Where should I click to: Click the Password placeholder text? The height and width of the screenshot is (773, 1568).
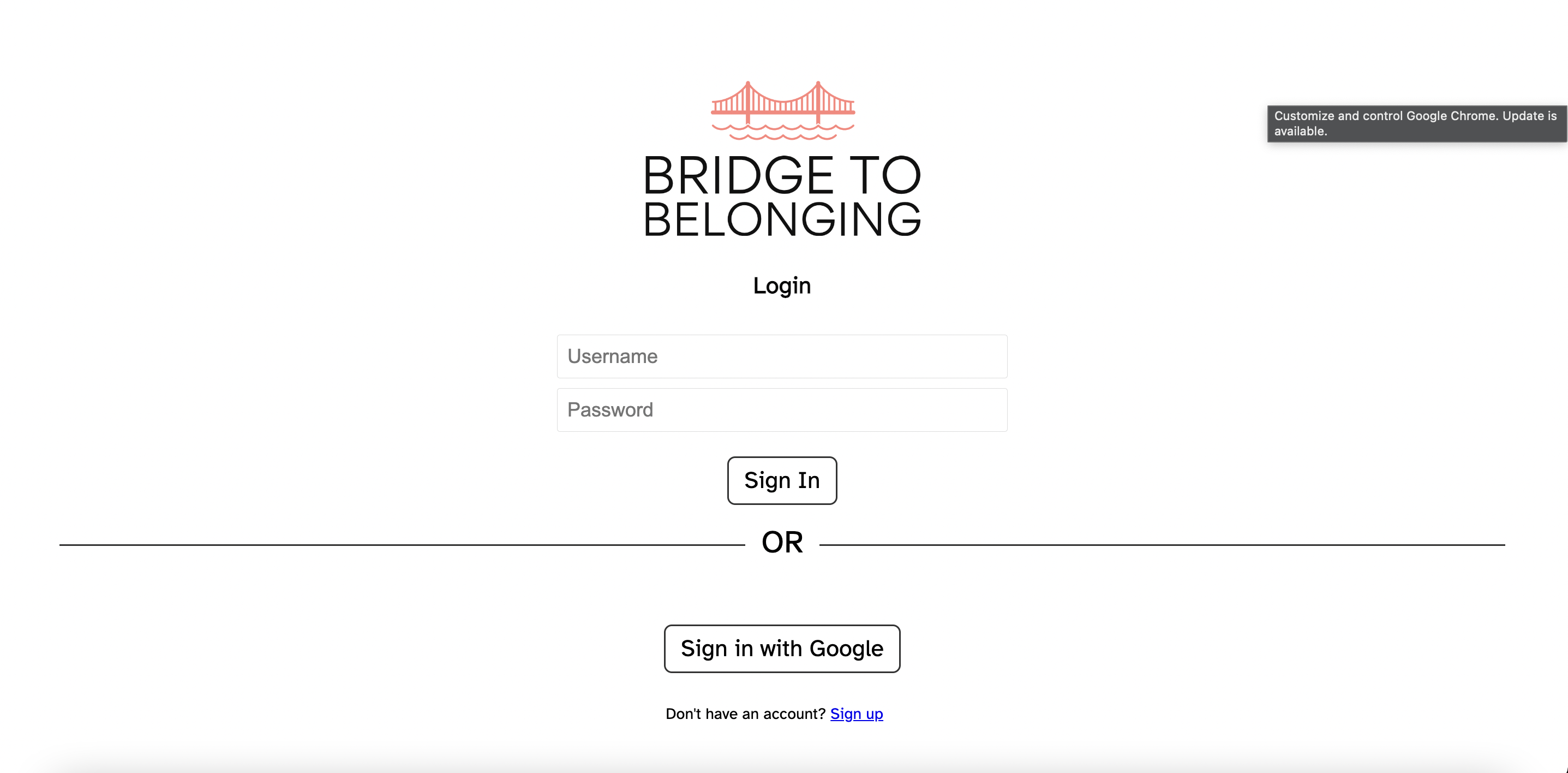[609, 409]
